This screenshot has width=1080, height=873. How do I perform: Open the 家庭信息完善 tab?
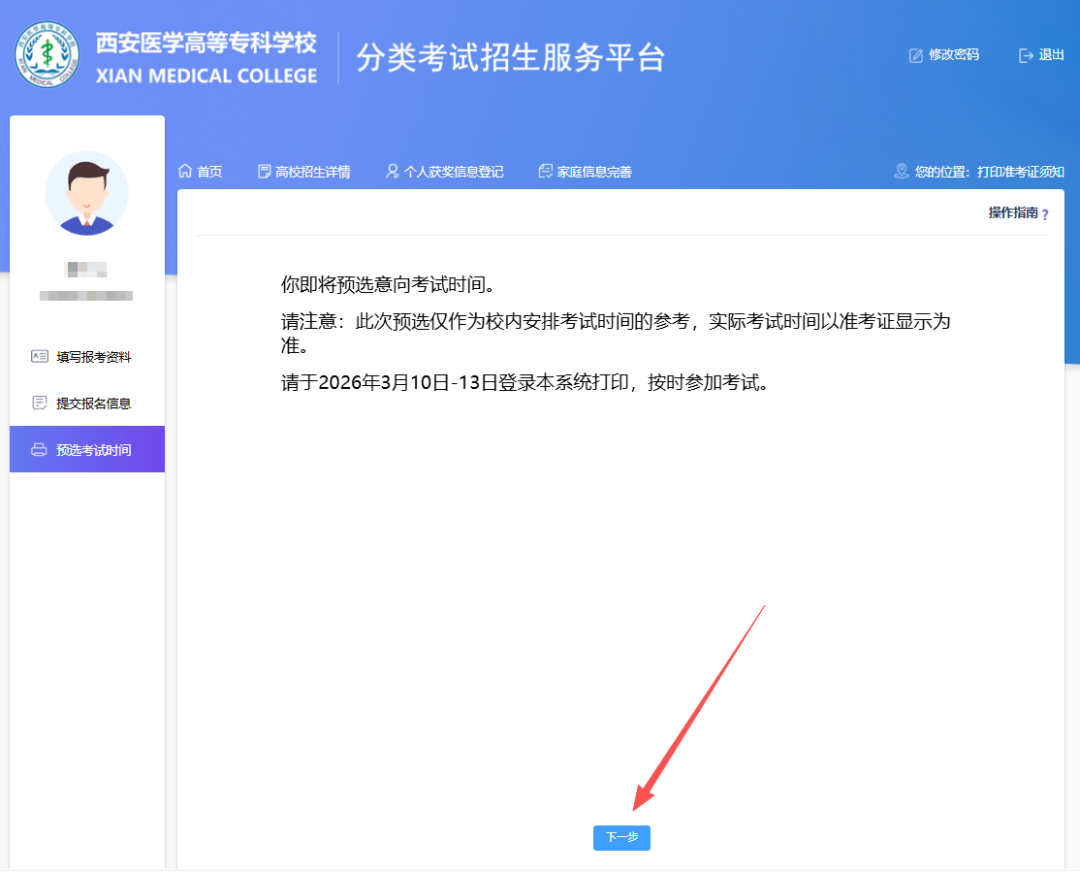click(594, 172)
